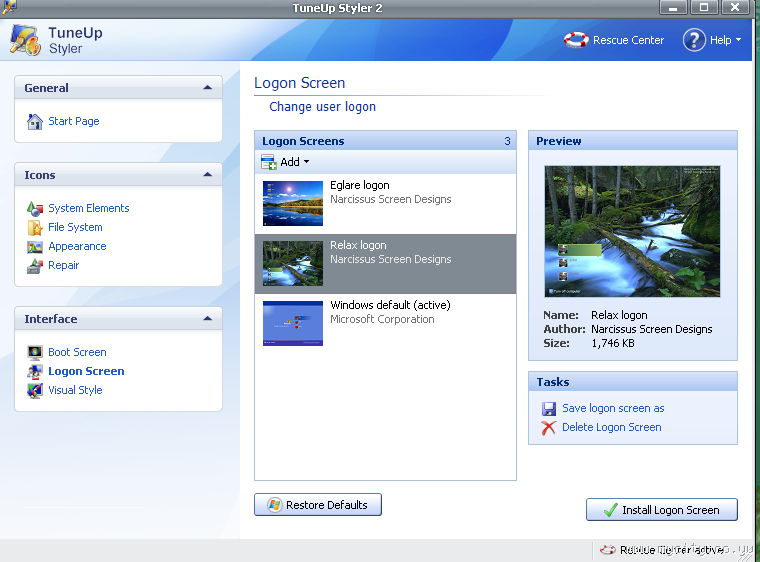Click the Appearance picture icon
Viewport: 760px width, 562px height.
pos(35,247)
